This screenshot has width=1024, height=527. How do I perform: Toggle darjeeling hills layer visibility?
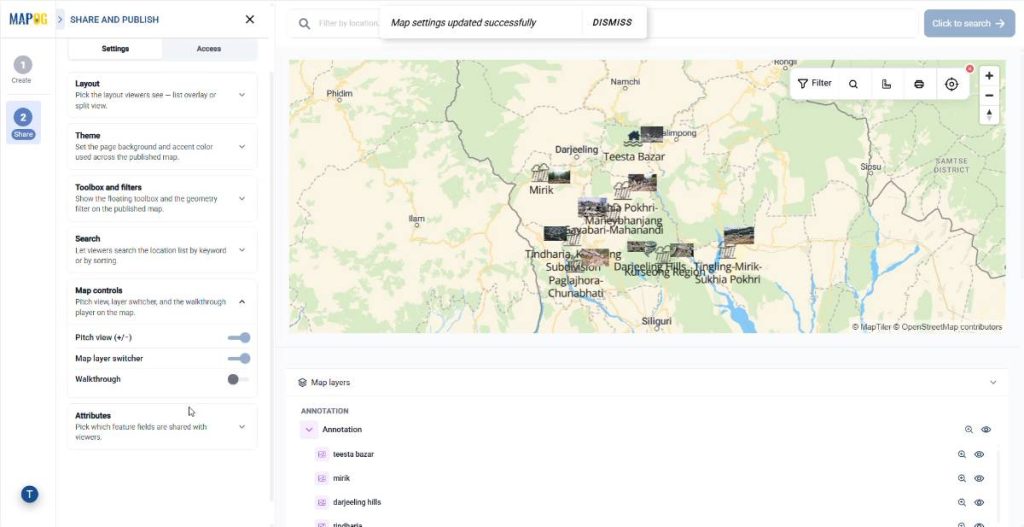tap(979, 503)
